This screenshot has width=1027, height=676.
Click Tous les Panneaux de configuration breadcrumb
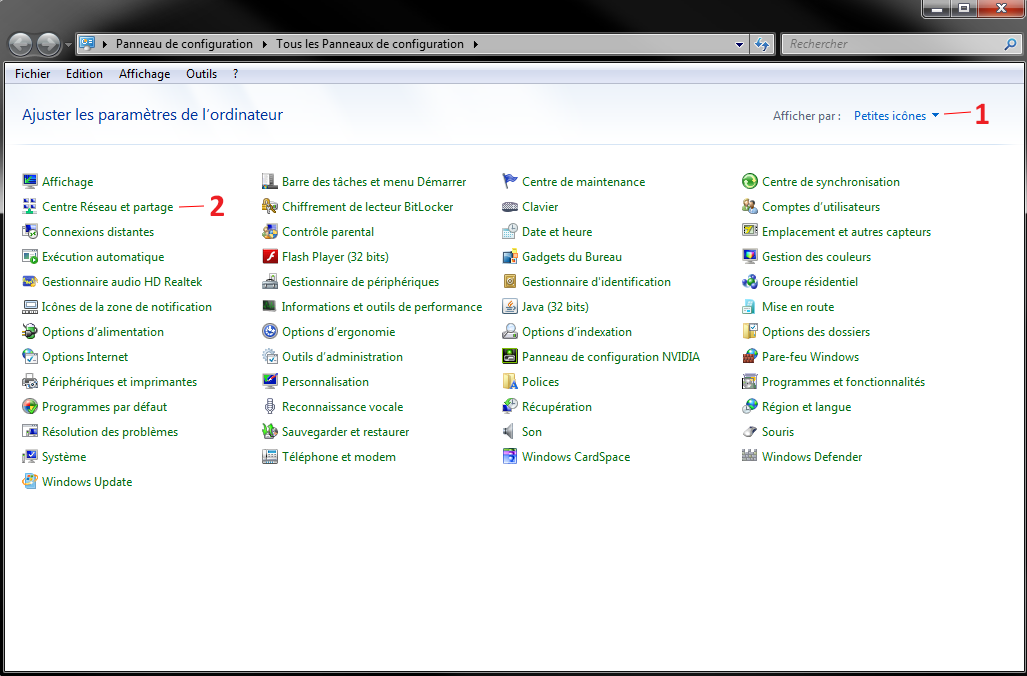(369, 44)
